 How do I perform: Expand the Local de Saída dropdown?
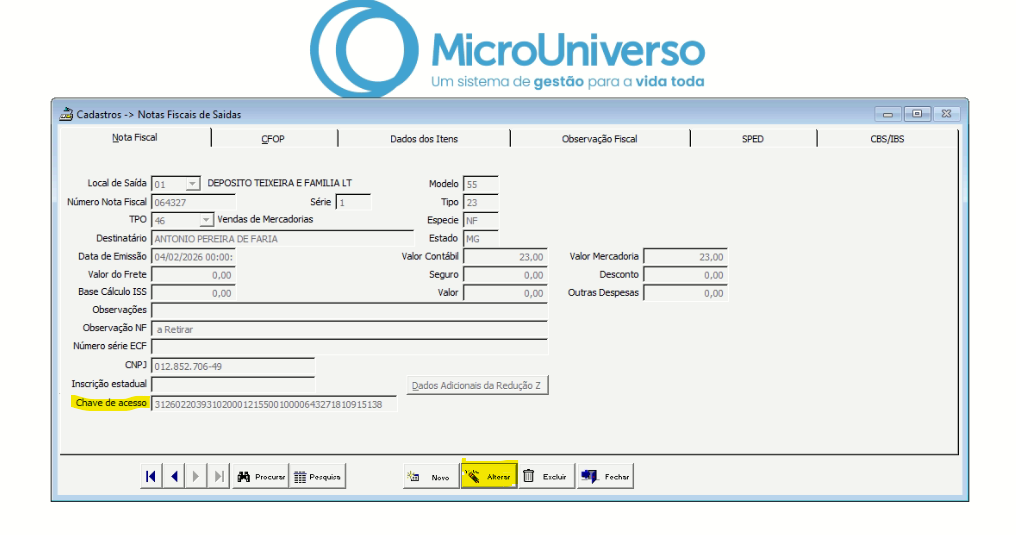[192, 184]
